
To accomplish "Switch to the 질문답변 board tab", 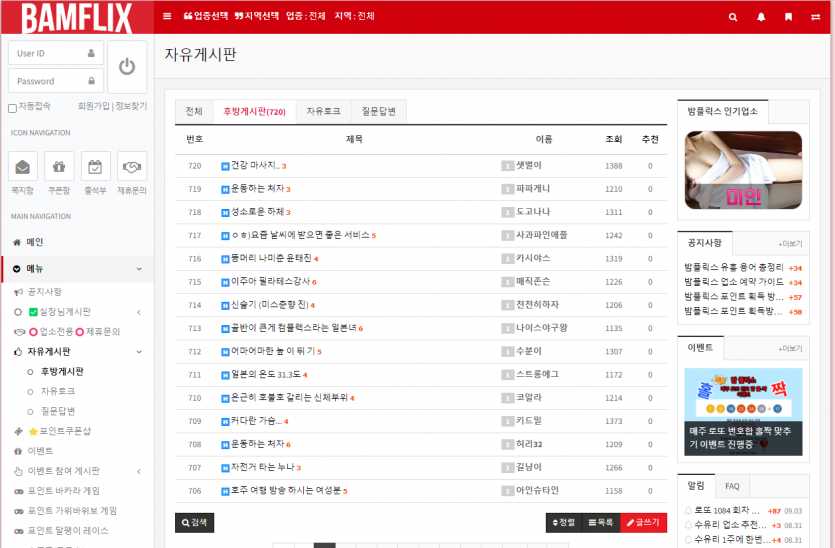I will point(379,111).
